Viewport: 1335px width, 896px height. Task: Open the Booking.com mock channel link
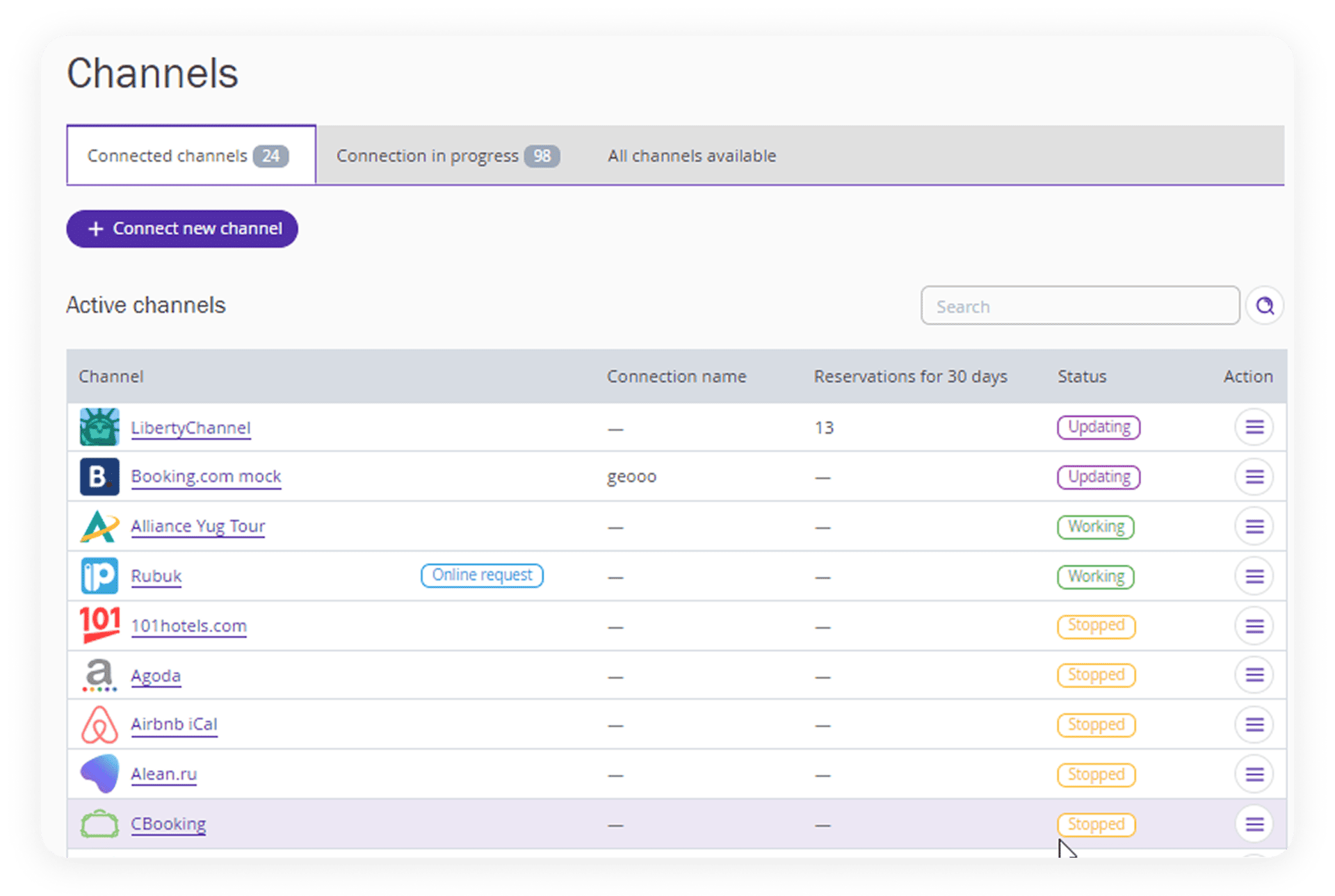click(206, 477)
